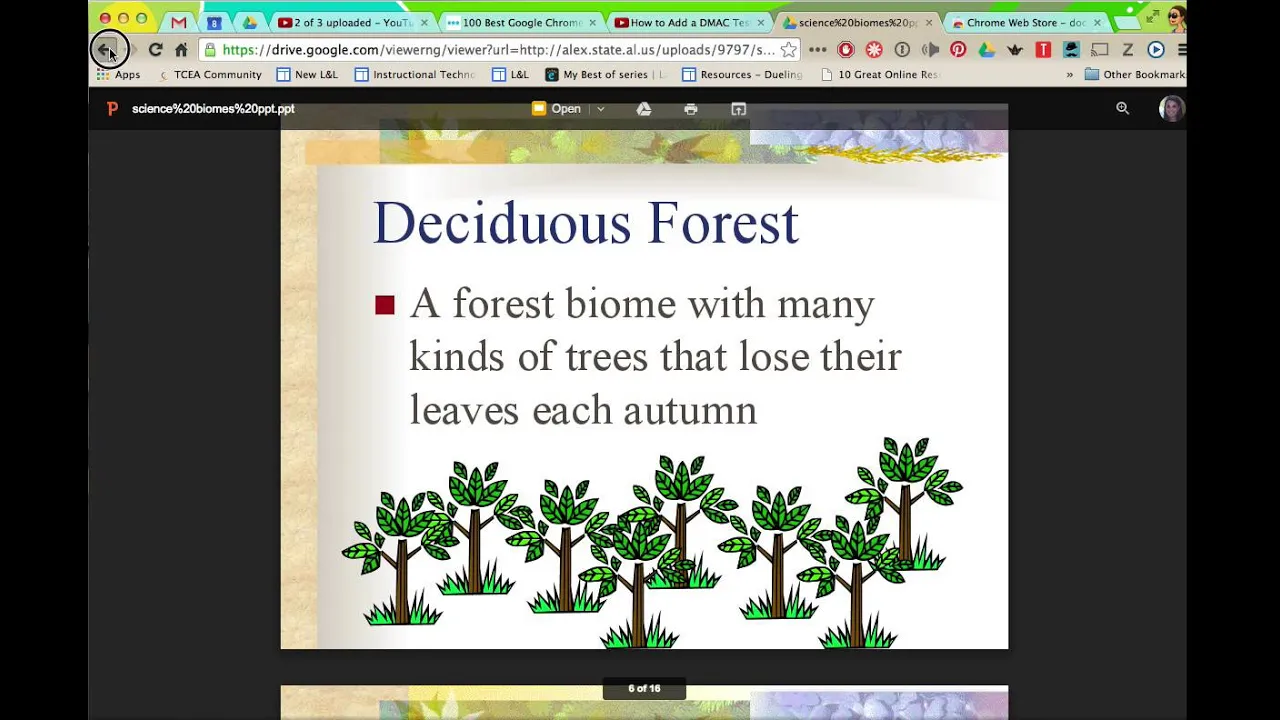
Task: Click the speaker audio extension icon
Action: [930, 49]
